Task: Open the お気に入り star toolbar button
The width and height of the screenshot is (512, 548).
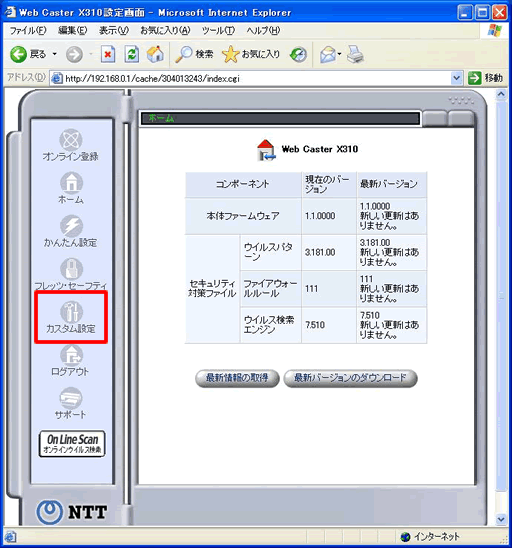Action: pos(251,55)
